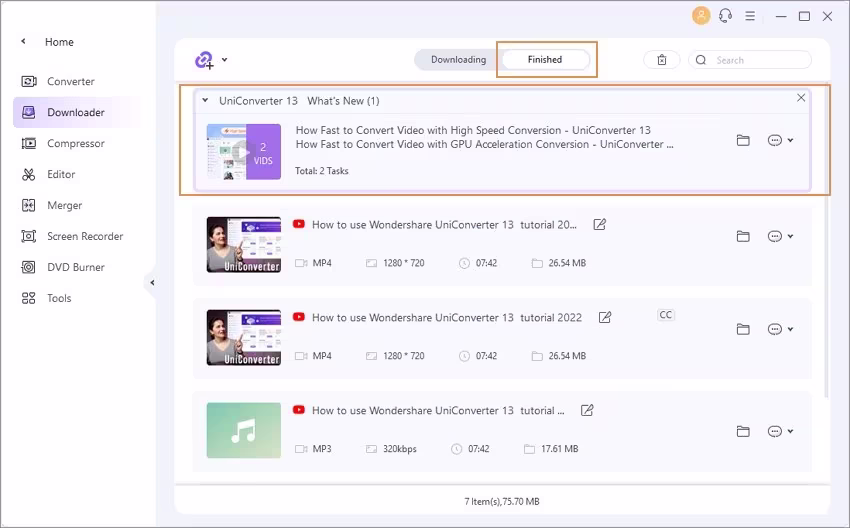Viewport: 850px width, 528px height.
Task: Open the DVD Burner disc icon
Action: point(28,267)
